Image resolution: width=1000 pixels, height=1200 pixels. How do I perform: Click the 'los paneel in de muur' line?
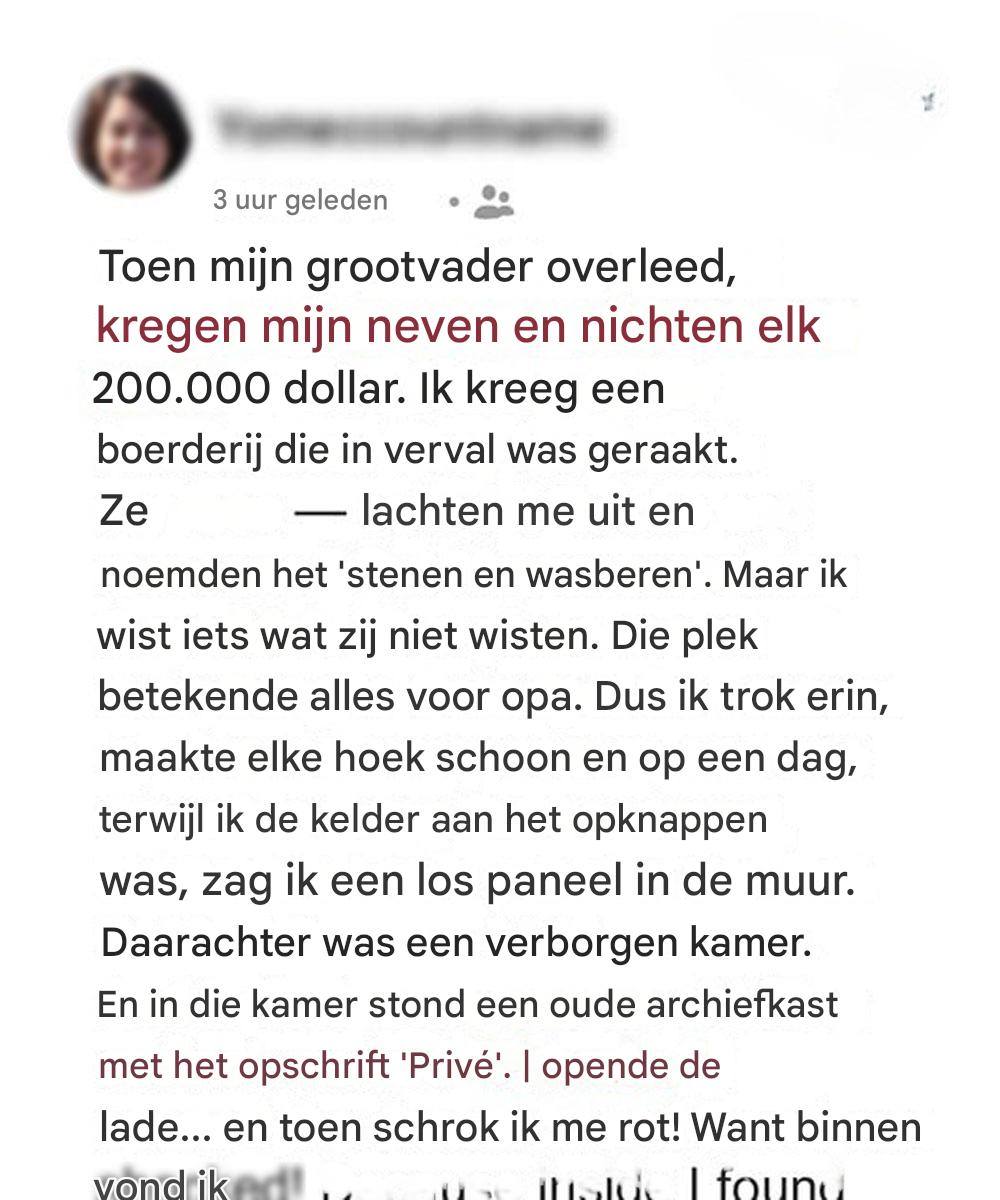tap(477, 882)
